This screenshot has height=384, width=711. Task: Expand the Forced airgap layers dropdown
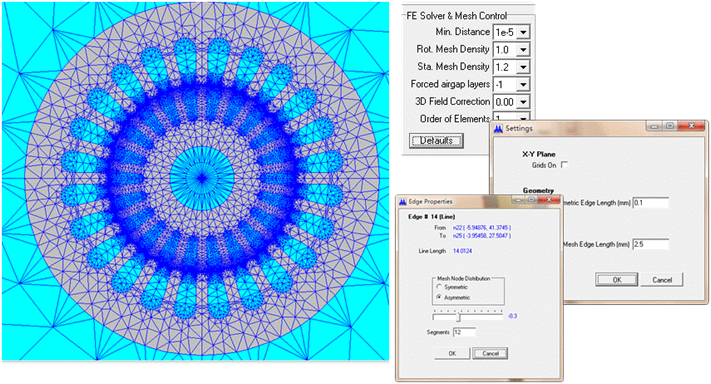[x=523, y=84]
